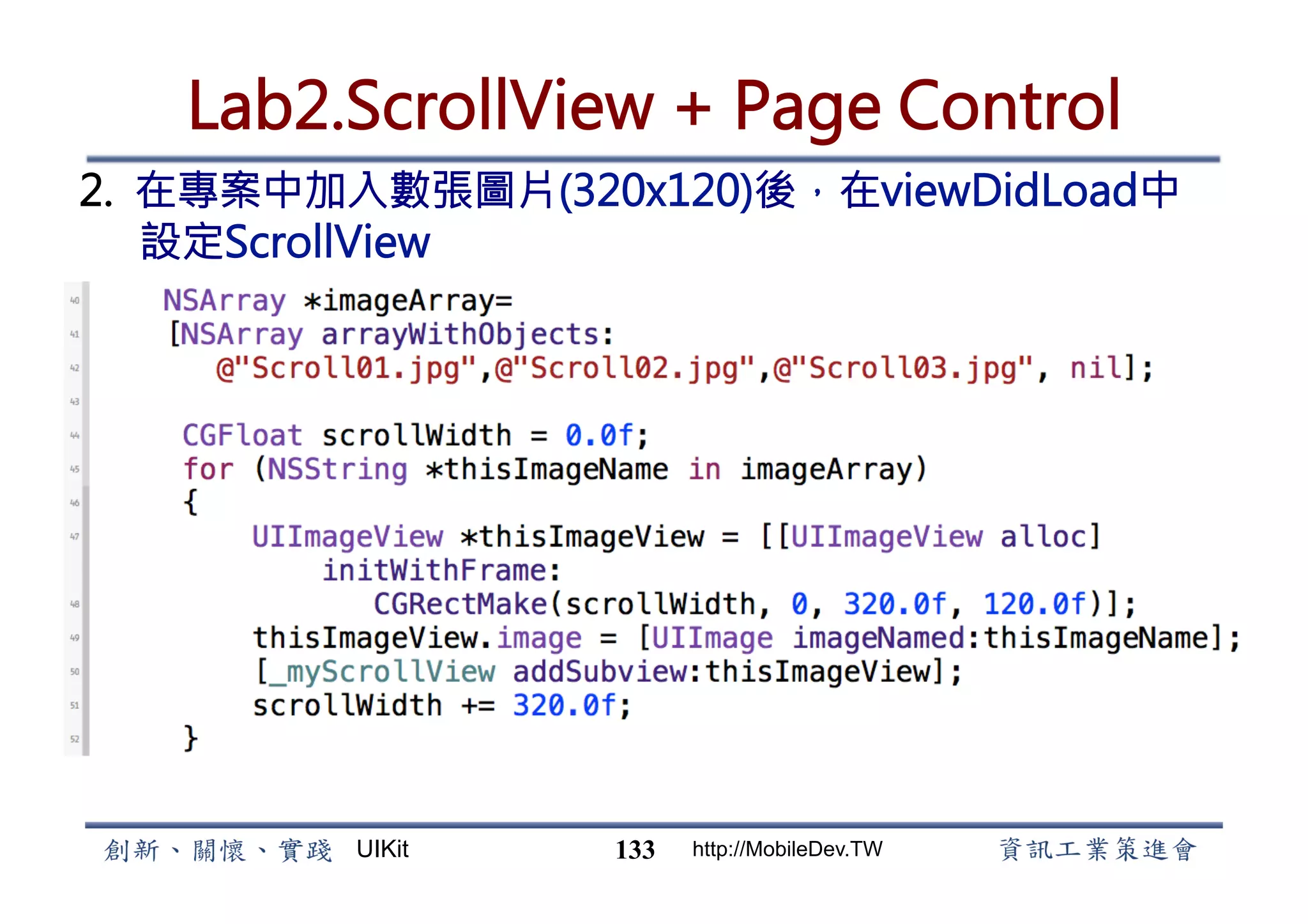Click line number 40 in code gutter
Viewport: 1308px width, 924px height.
(x=75, y=301)
